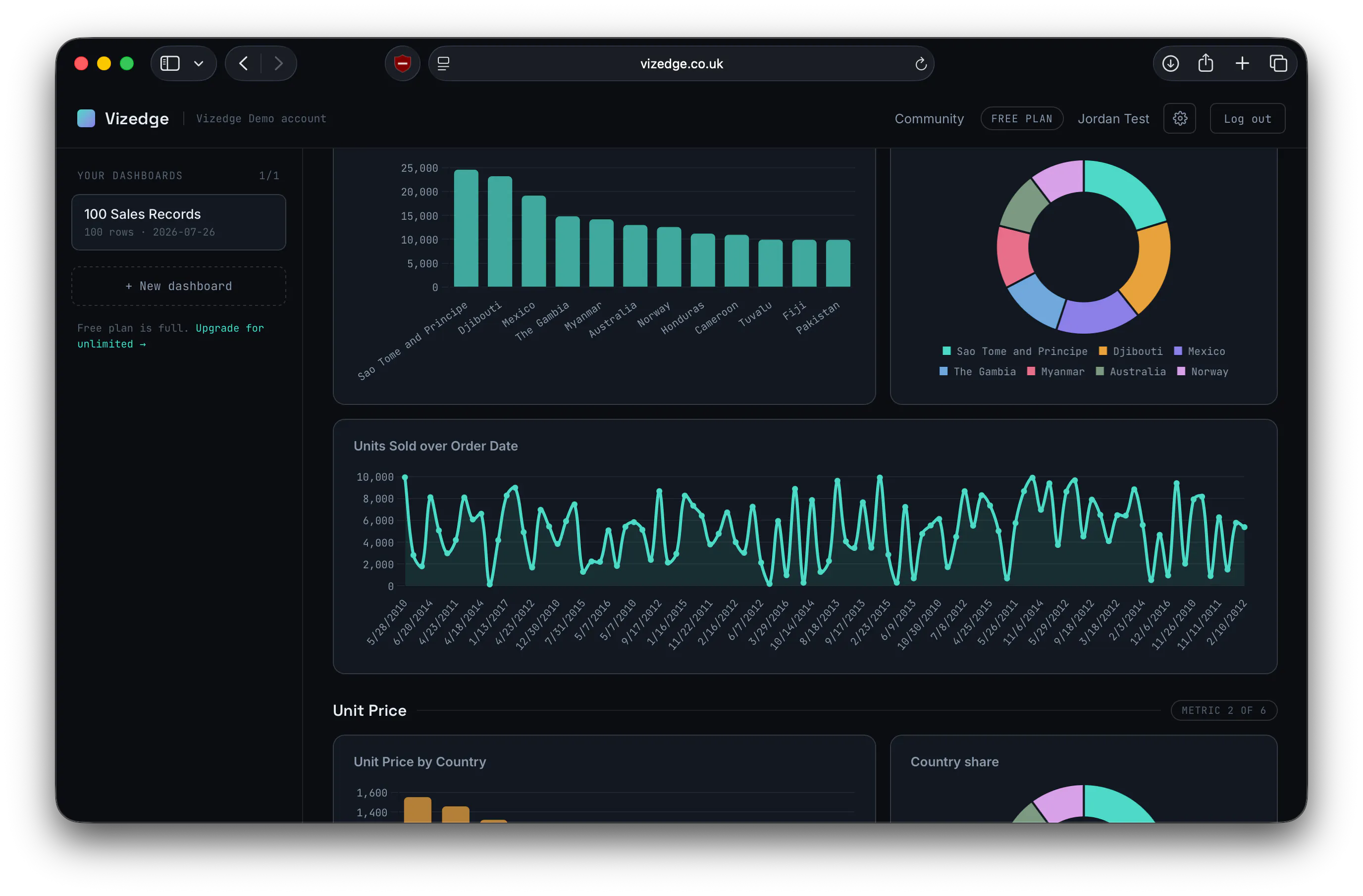Focus the vizedge.co.uk address field

point(681,63)
